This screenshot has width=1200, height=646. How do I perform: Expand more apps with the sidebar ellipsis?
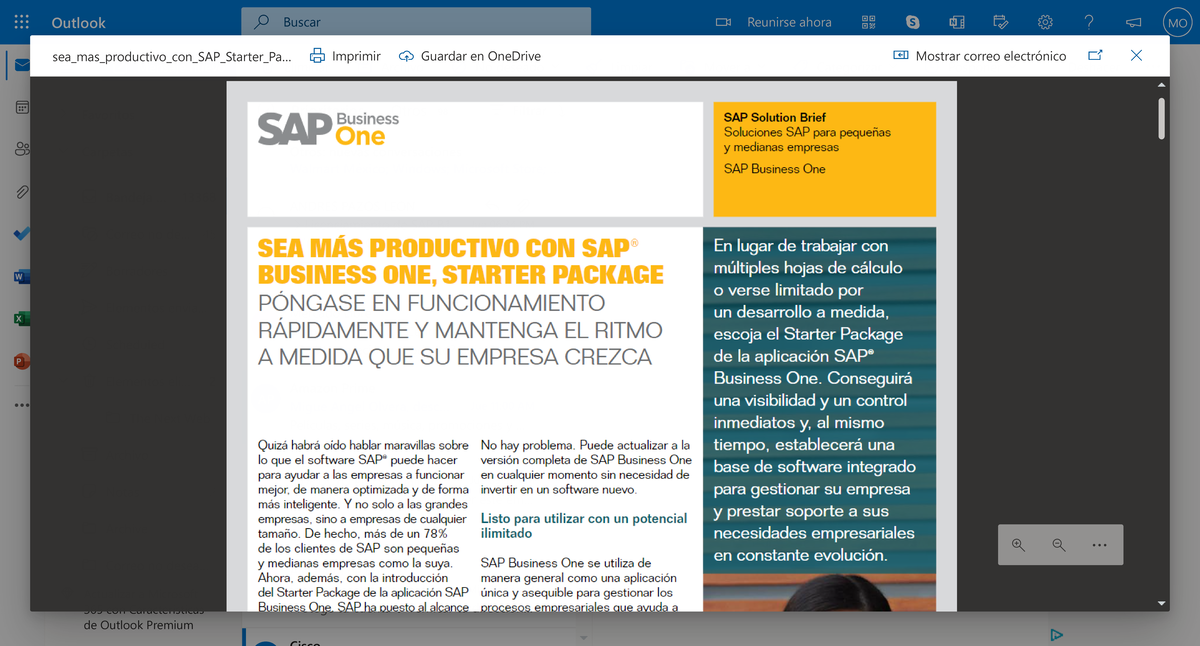(22, 404)
